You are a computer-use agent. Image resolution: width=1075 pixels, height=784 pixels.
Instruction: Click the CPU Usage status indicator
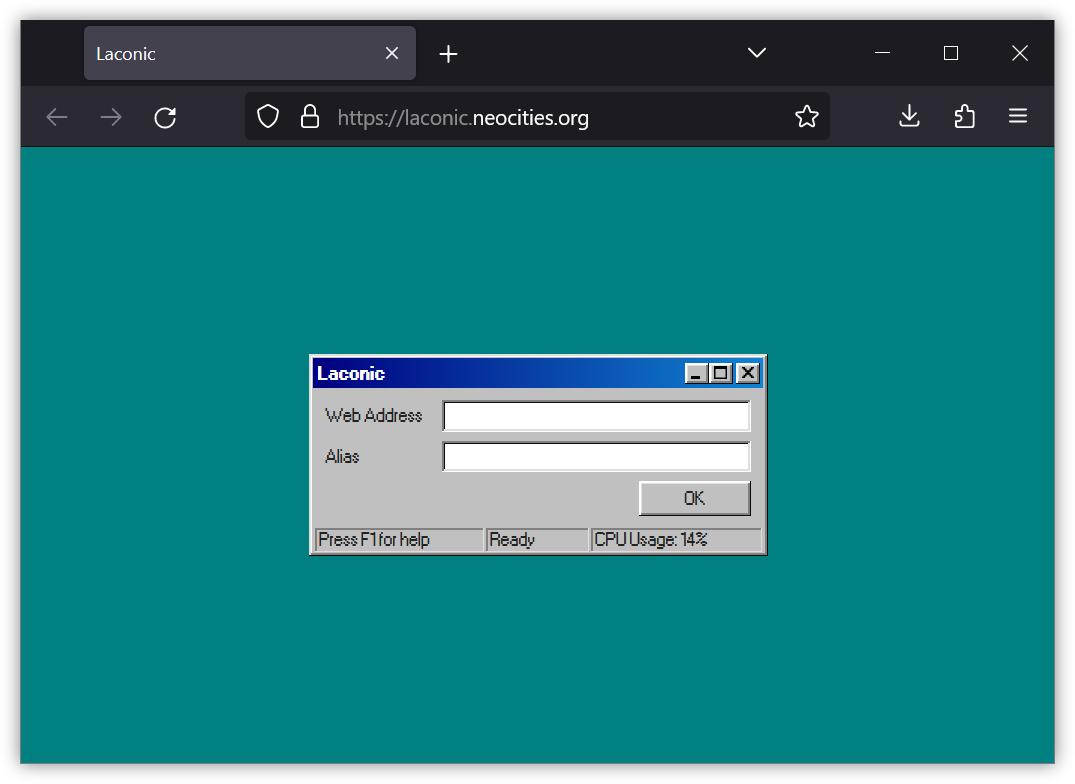point(677,539)
